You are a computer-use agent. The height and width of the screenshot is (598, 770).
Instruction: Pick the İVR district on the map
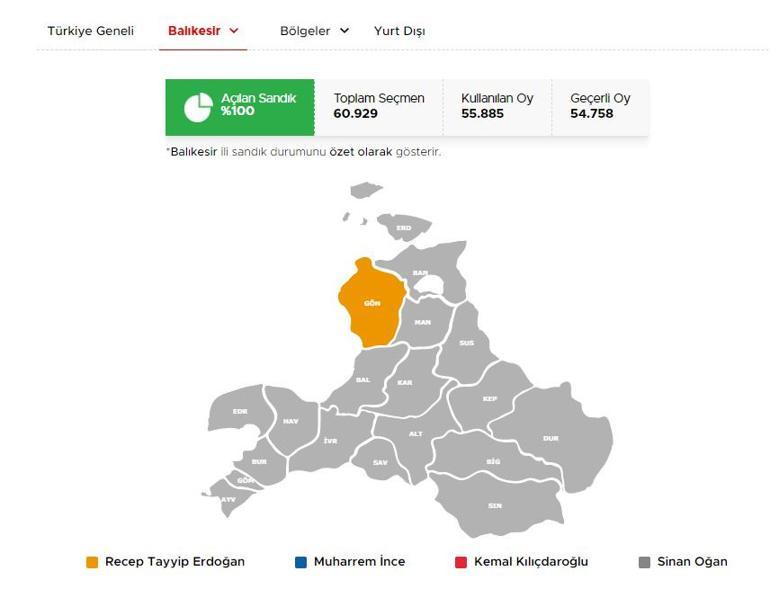pos(329,440)
